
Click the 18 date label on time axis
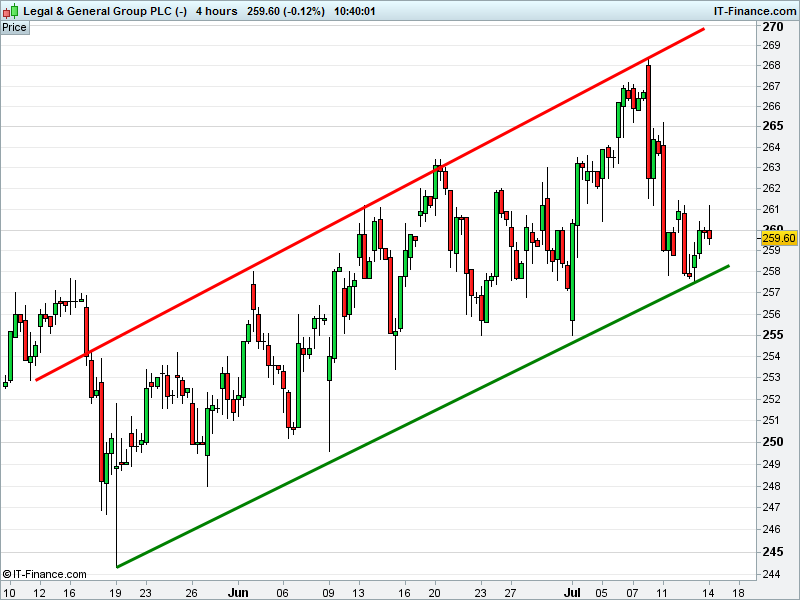click(738, 593)
